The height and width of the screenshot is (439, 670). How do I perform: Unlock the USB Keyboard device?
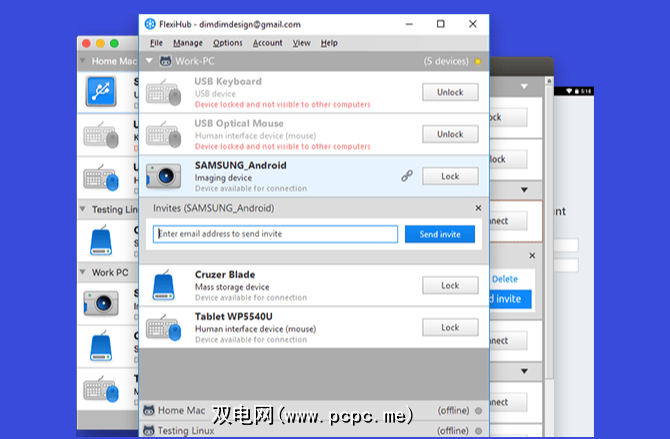[x=450, y=92]
